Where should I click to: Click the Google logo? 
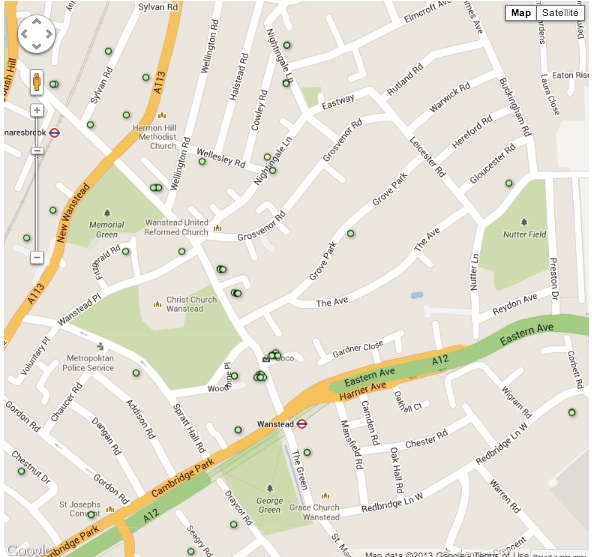26,551
